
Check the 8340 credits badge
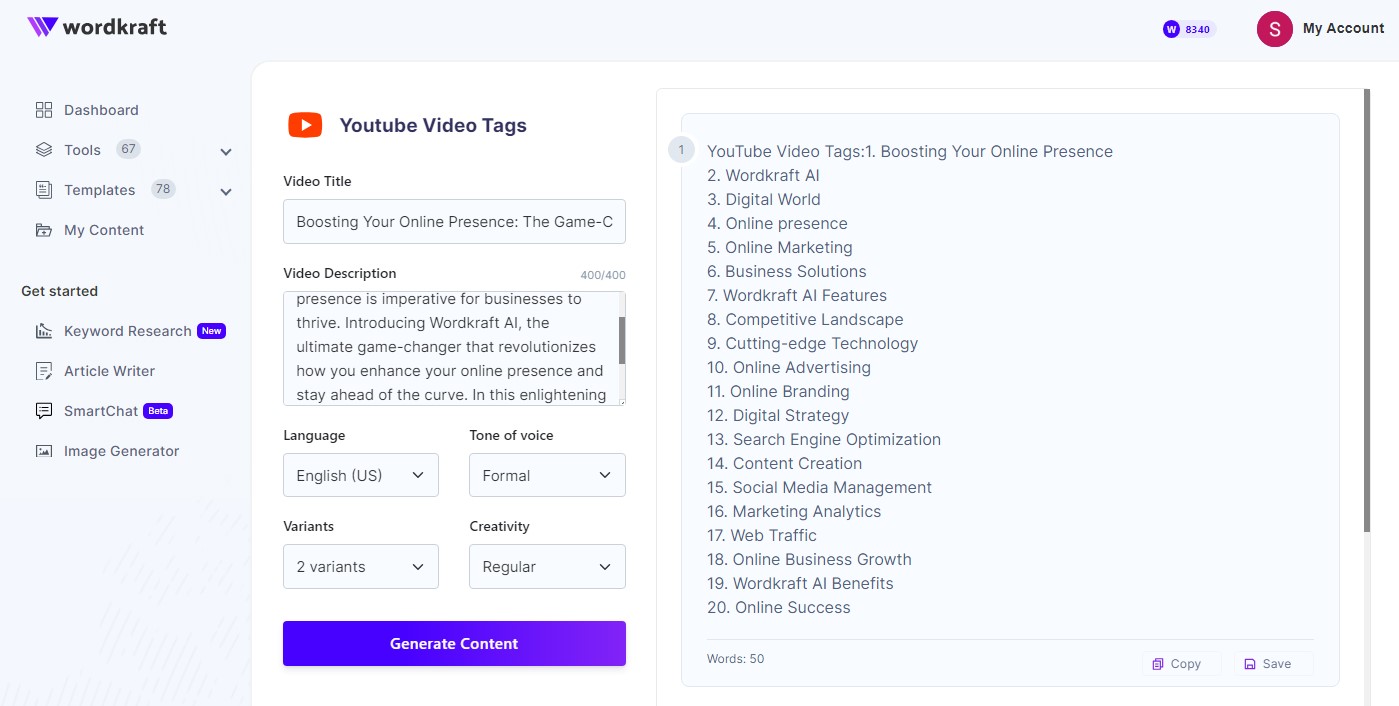point(1186,29)
